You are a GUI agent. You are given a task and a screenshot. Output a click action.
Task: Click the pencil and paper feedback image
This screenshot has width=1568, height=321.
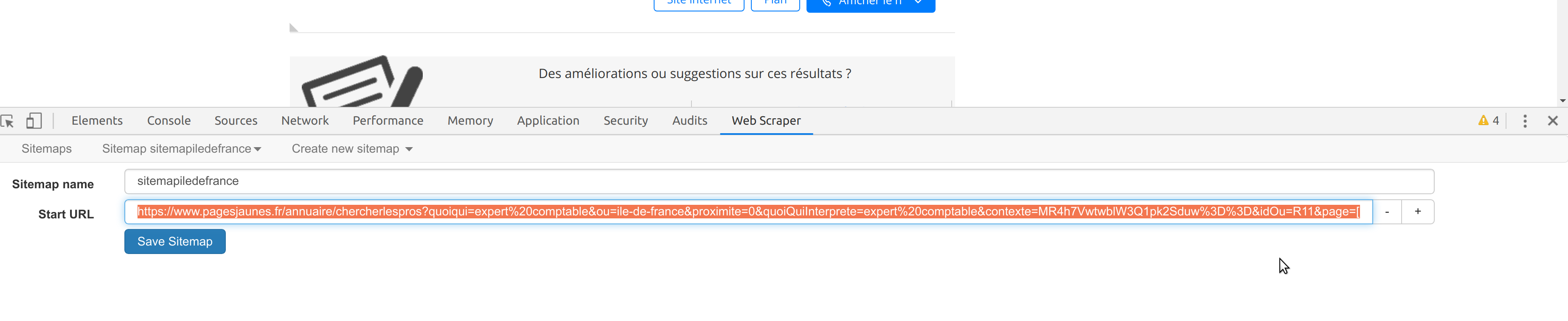tap(362, 82)
